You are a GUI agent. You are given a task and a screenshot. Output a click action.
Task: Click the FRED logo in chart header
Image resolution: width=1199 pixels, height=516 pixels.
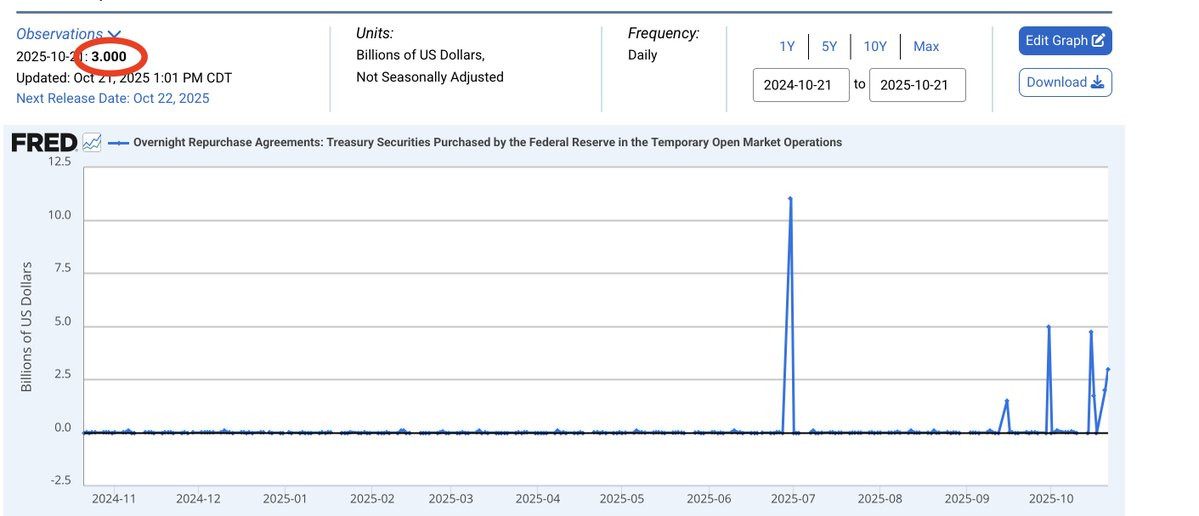pos(44,142)
